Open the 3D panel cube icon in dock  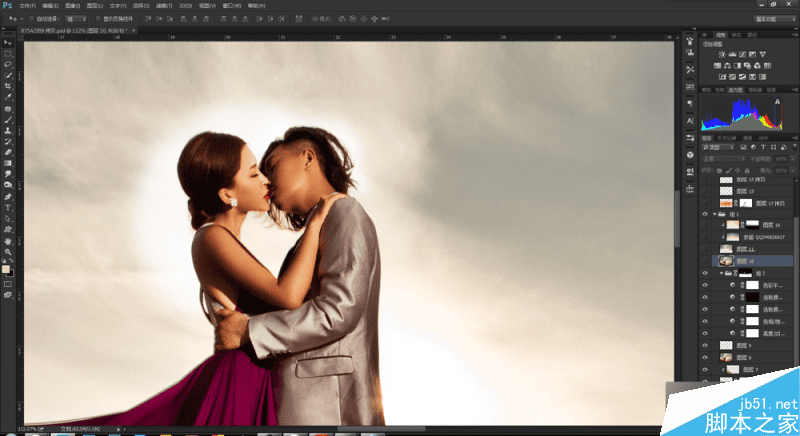[690, 155]
